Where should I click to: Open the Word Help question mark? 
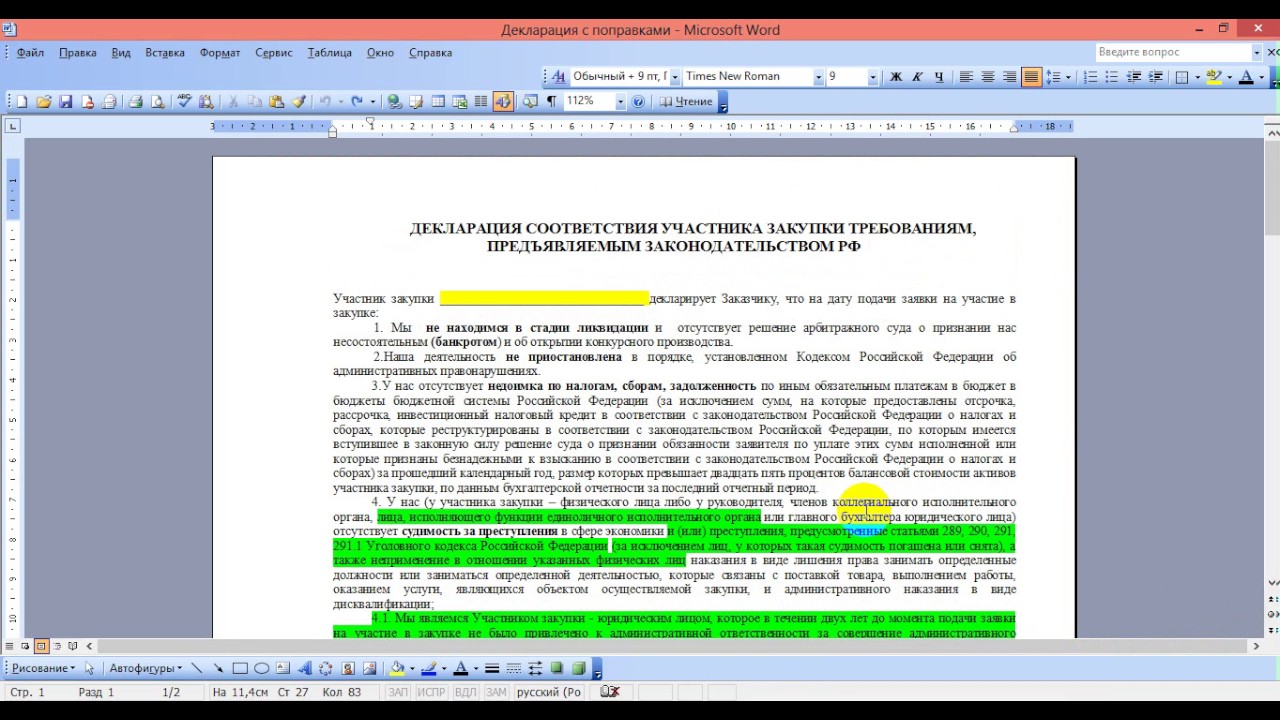tap(639, 101)
